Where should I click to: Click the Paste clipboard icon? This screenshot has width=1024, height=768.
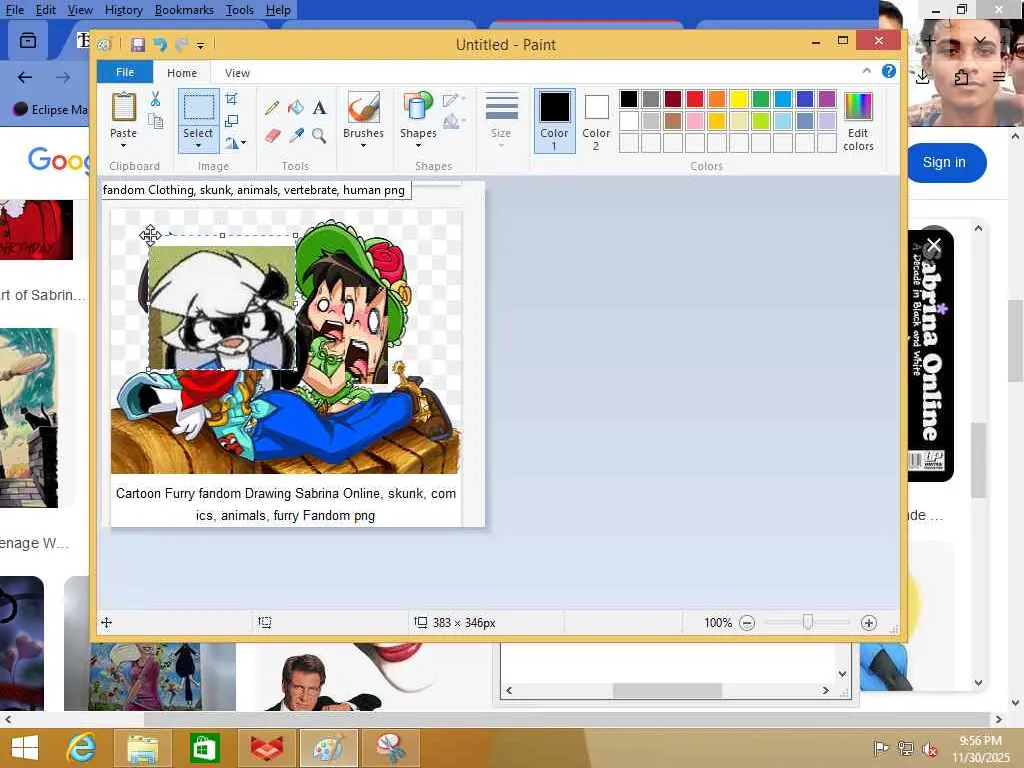point(123,107)
